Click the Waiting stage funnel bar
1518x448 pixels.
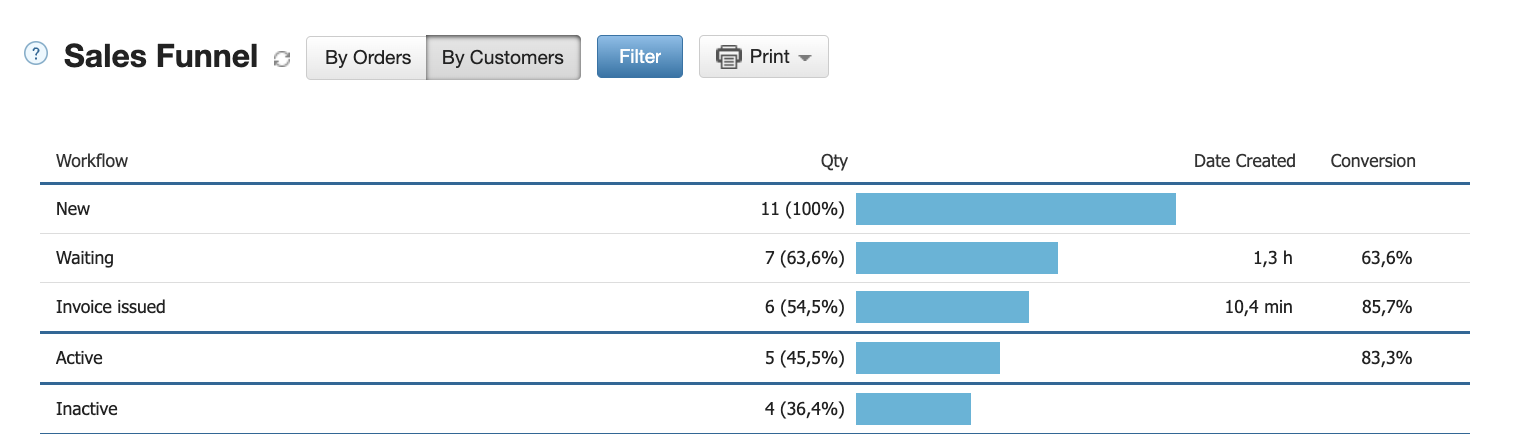957,258
